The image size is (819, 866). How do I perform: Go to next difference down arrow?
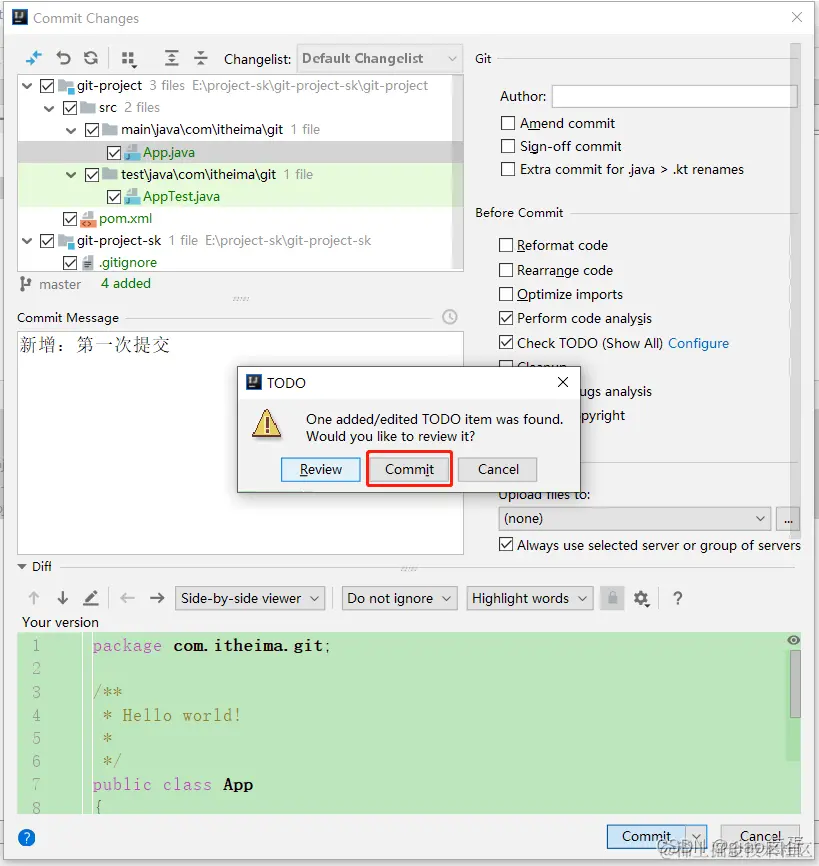point(62,598)
